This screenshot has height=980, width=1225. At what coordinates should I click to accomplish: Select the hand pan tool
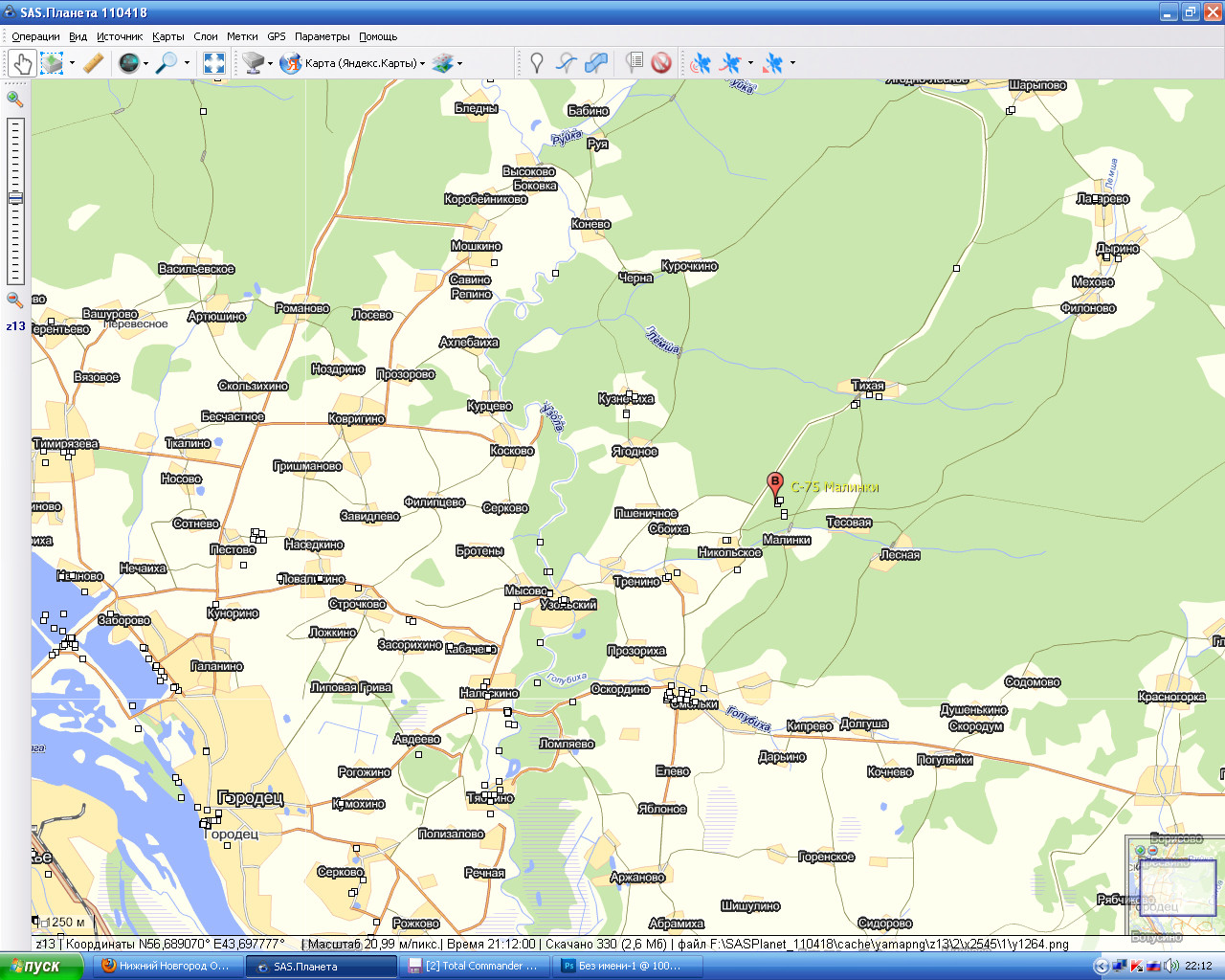[x=22, y=63]
